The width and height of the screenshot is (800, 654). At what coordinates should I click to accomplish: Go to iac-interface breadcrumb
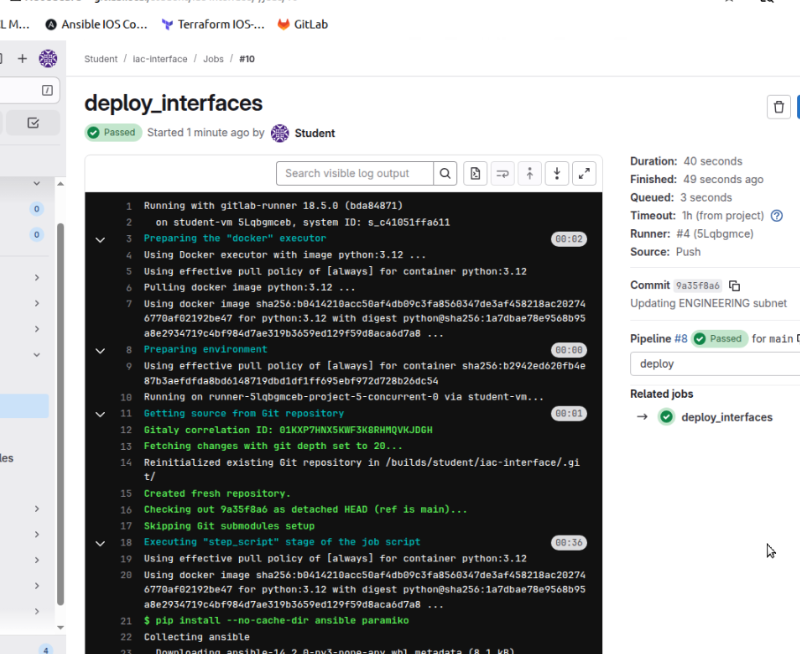point(160,59)
